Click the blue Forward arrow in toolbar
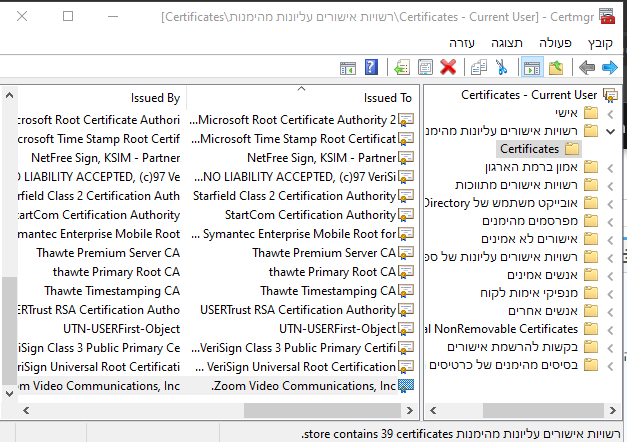The height and width of the screenshot is (442, 627). coord(609,67)
